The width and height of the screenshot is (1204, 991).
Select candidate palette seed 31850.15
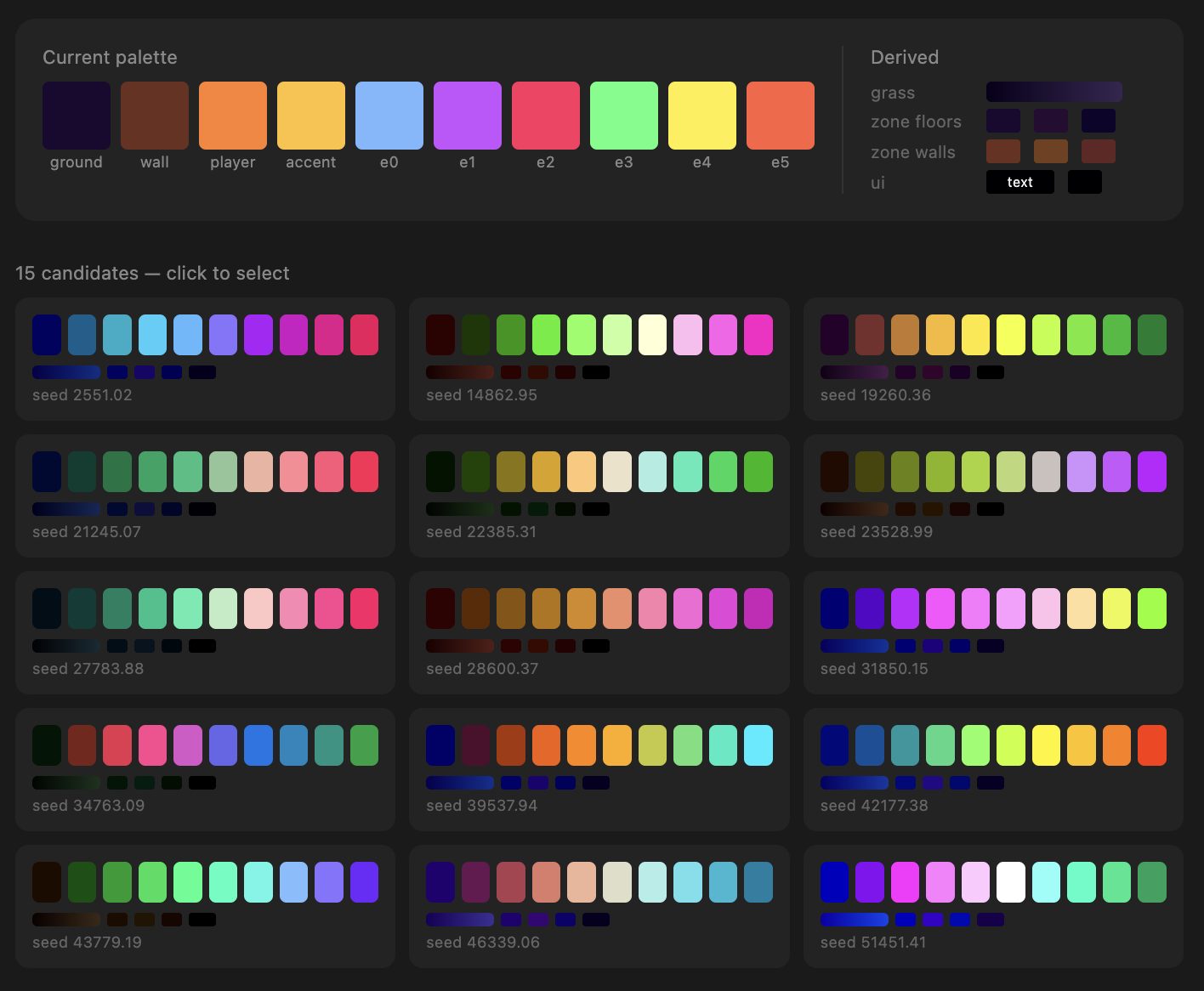(x=992, y=632)
